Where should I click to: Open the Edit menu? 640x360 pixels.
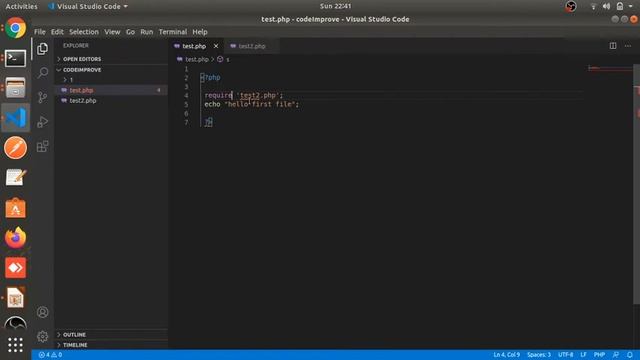(57, 32)
